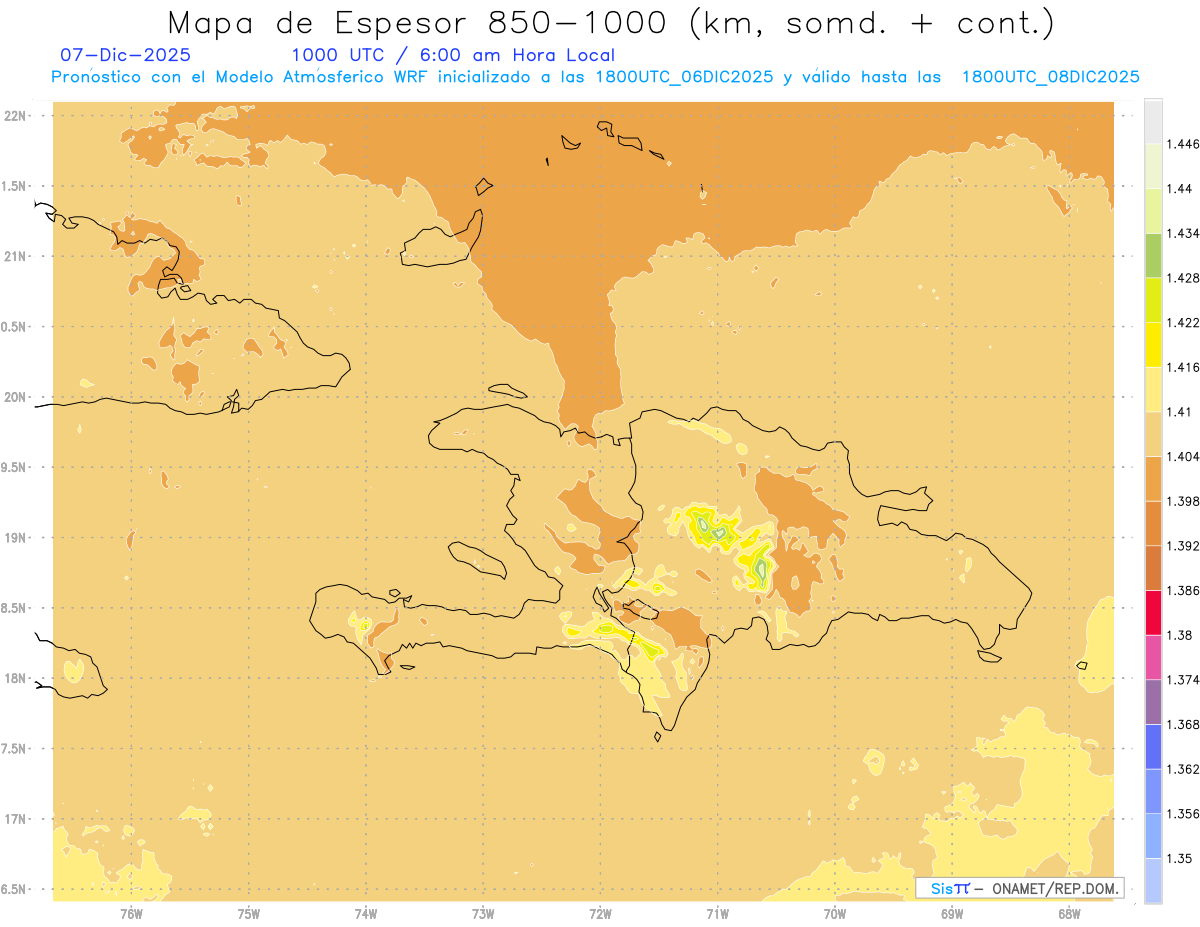
Task: Click the "1.404" colorbar value
Action: [x=1183, y=456]
